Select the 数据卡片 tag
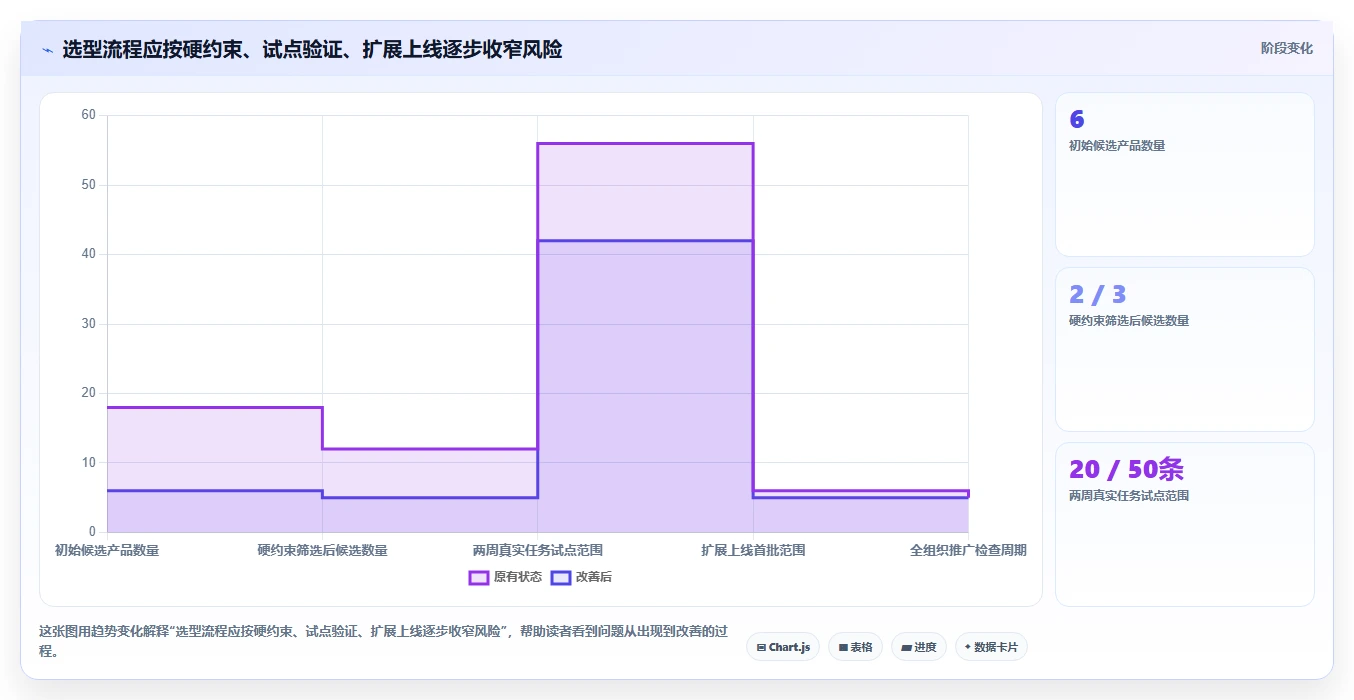 click(x=991, y=647)
